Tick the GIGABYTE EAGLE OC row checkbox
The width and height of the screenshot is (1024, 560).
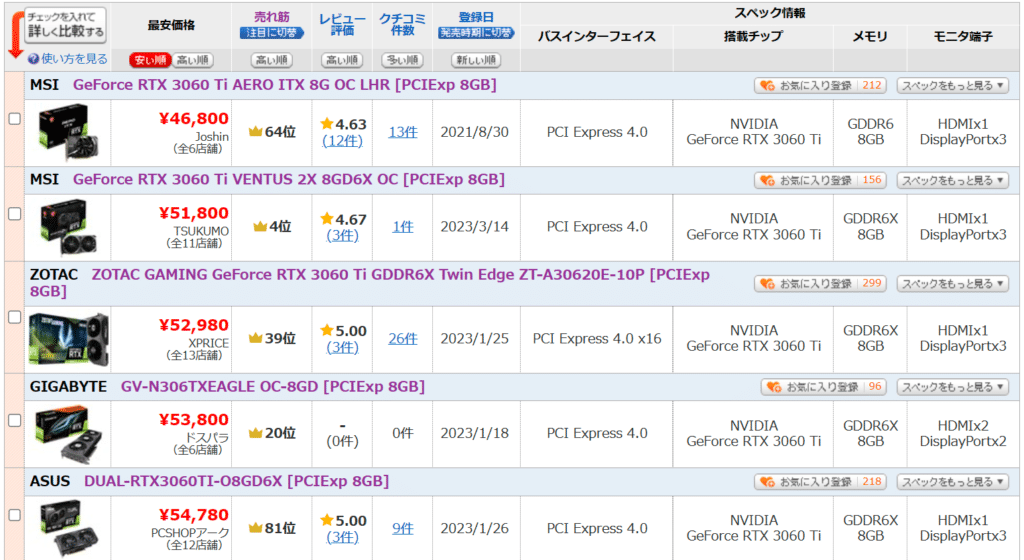[14, 420]
